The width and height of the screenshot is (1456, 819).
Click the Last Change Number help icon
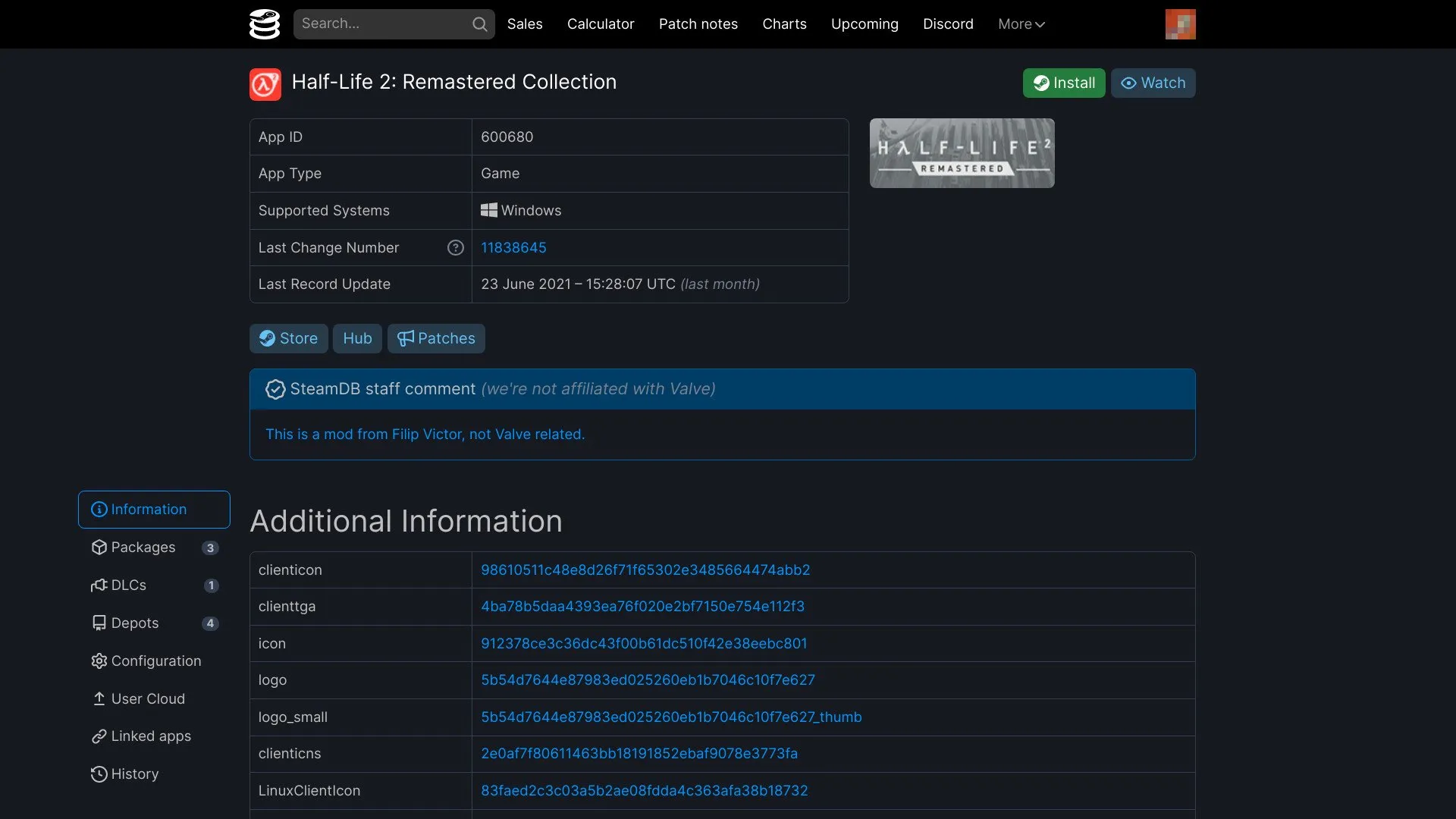pyautogui.click(x=455, y=247)
